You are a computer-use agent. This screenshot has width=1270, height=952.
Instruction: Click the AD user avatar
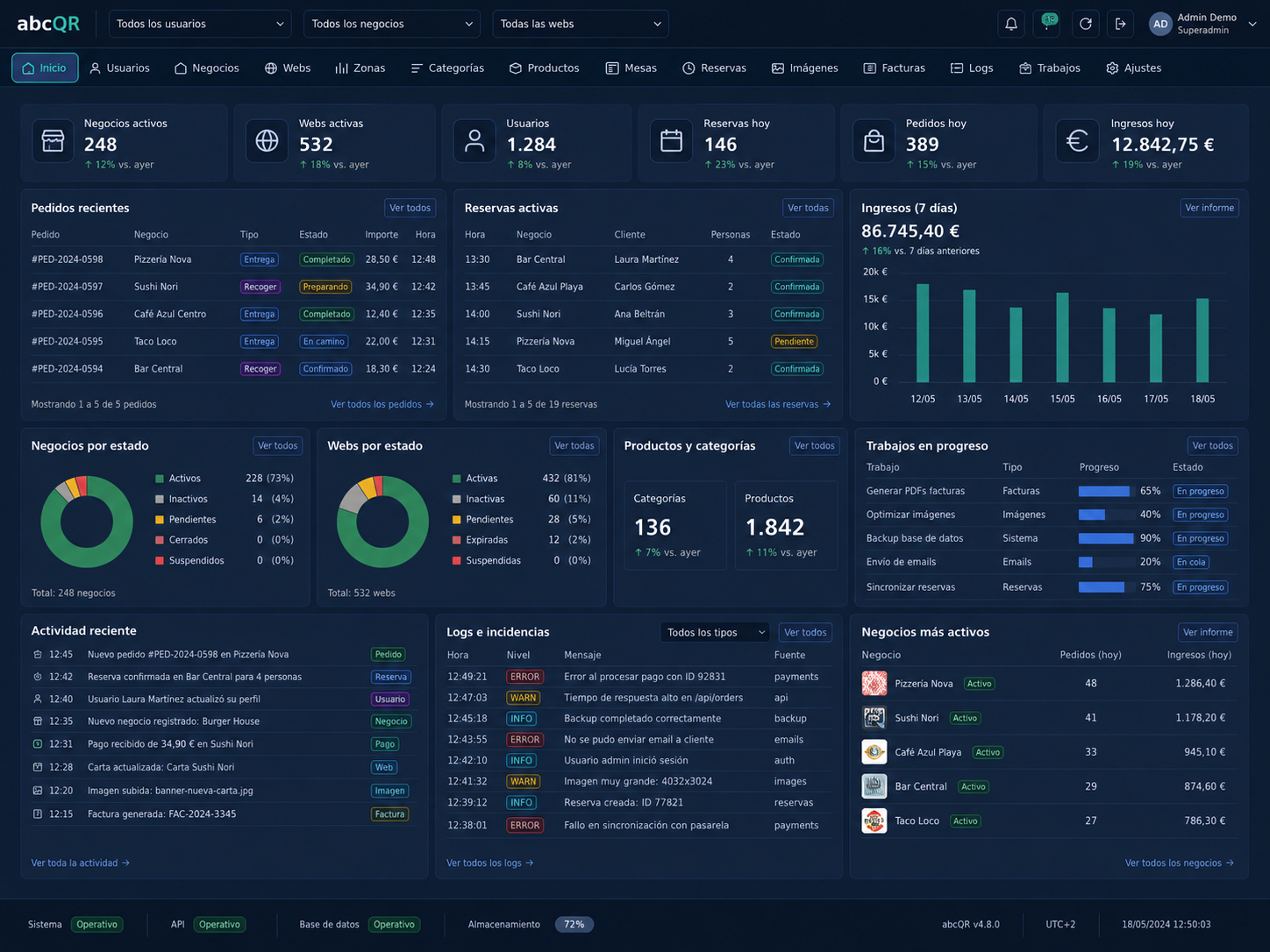(x=1160, y=24)
